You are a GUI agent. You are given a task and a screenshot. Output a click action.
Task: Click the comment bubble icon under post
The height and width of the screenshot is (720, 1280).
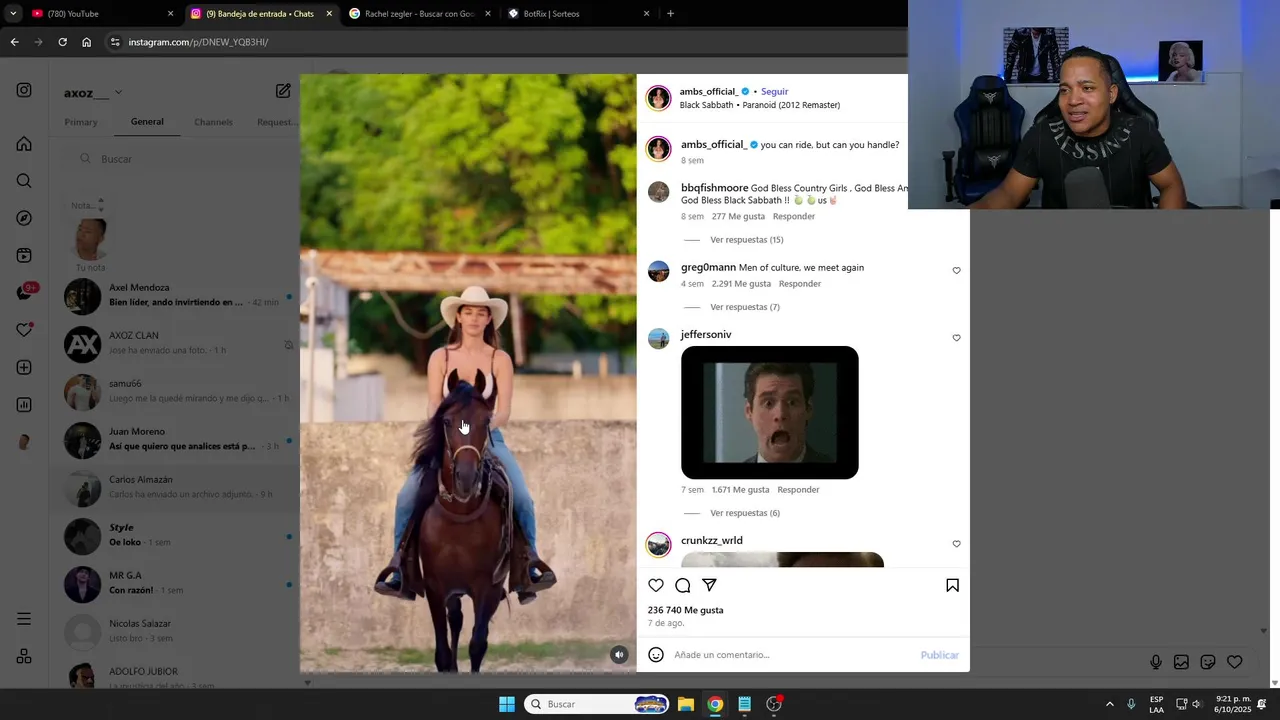coord(683,585)
